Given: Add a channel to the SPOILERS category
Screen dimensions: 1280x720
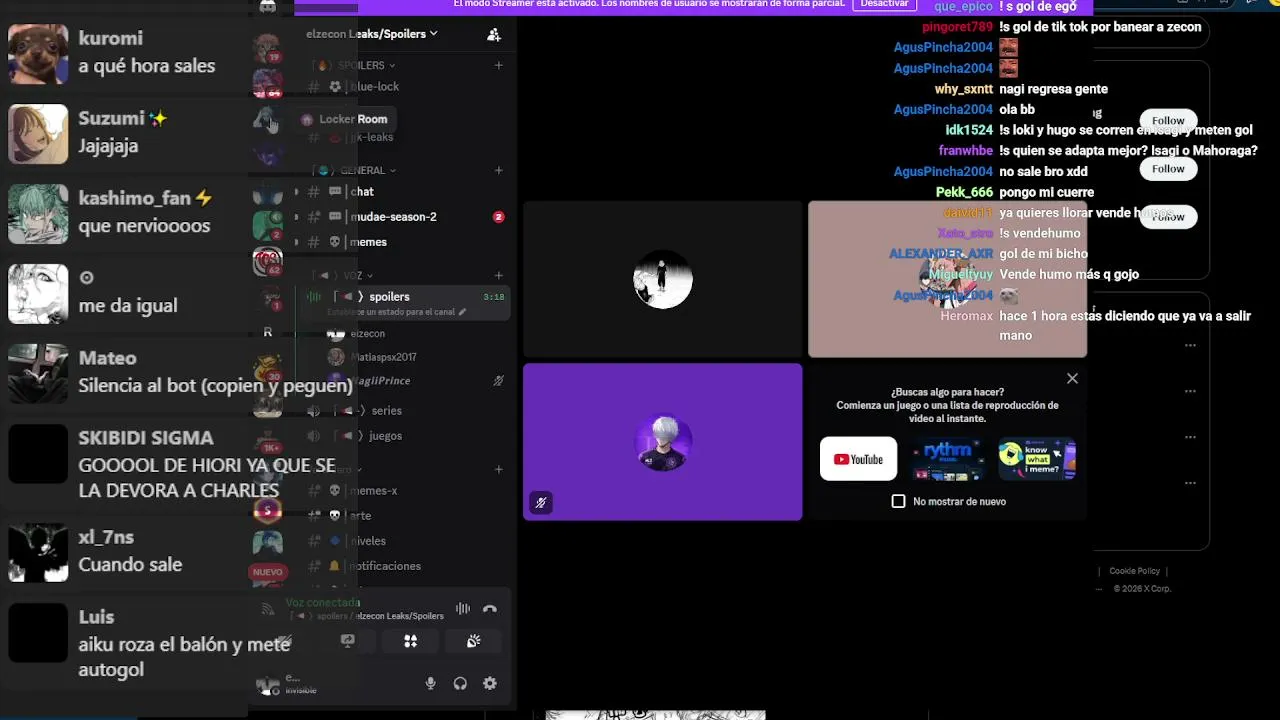Looking at the screenshot, I should click(499, 65).
